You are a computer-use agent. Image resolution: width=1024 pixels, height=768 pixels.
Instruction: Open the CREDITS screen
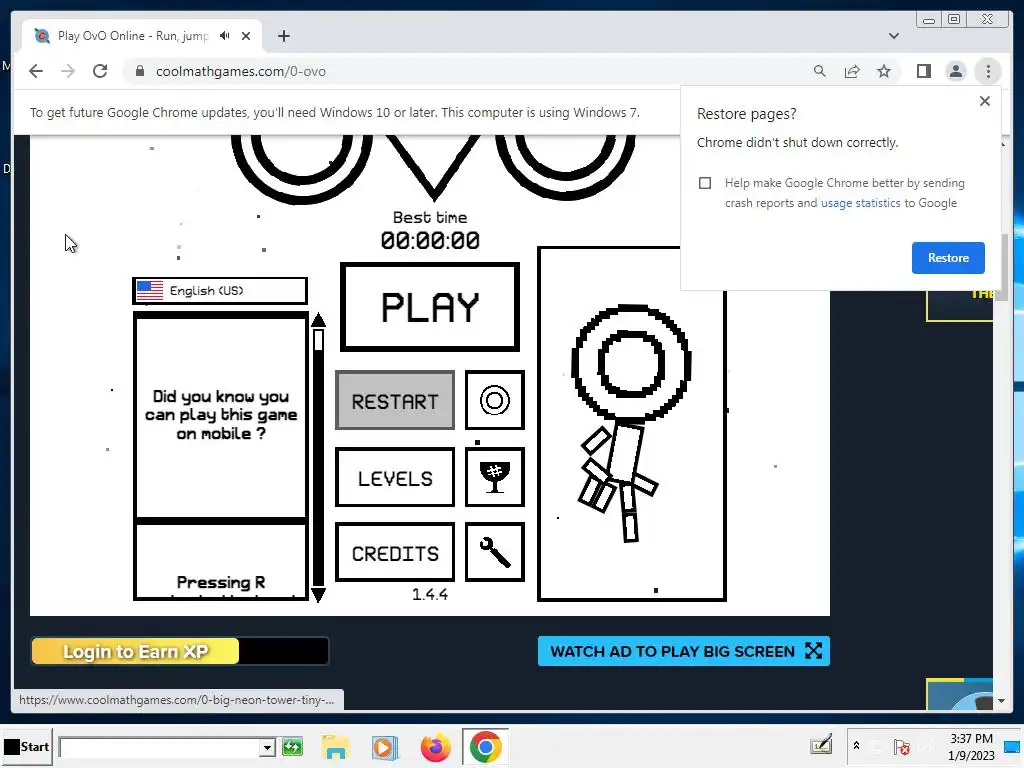pyautogui.click(x=394, y=552)
